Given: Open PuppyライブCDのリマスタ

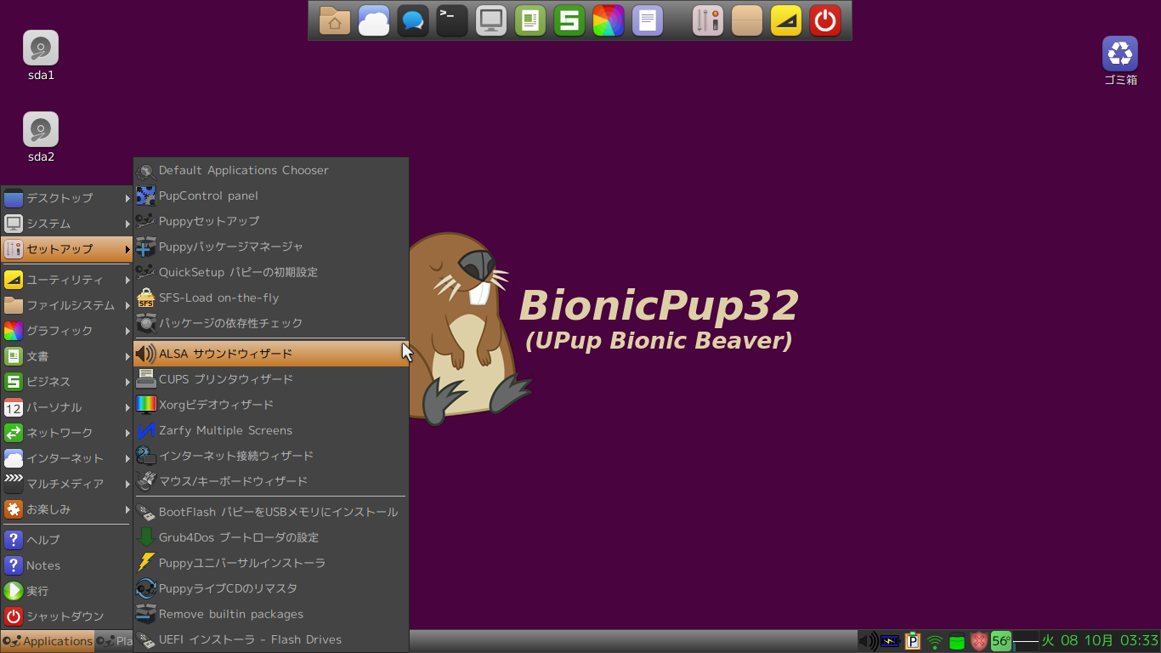Looking at the screenshot, I should [271, 589].
